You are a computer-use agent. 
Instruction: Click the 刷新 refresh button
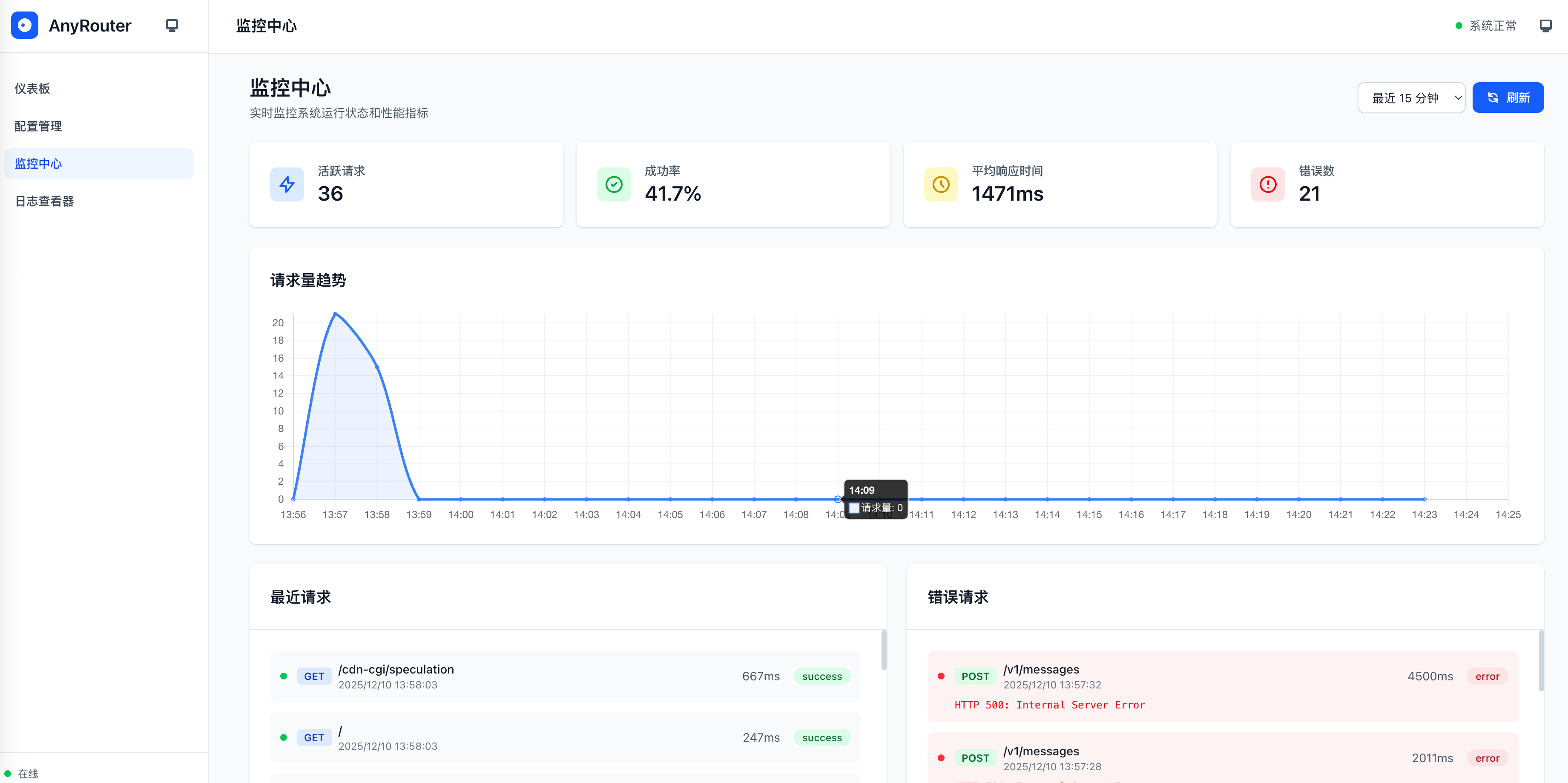[x=1508, y=98]
